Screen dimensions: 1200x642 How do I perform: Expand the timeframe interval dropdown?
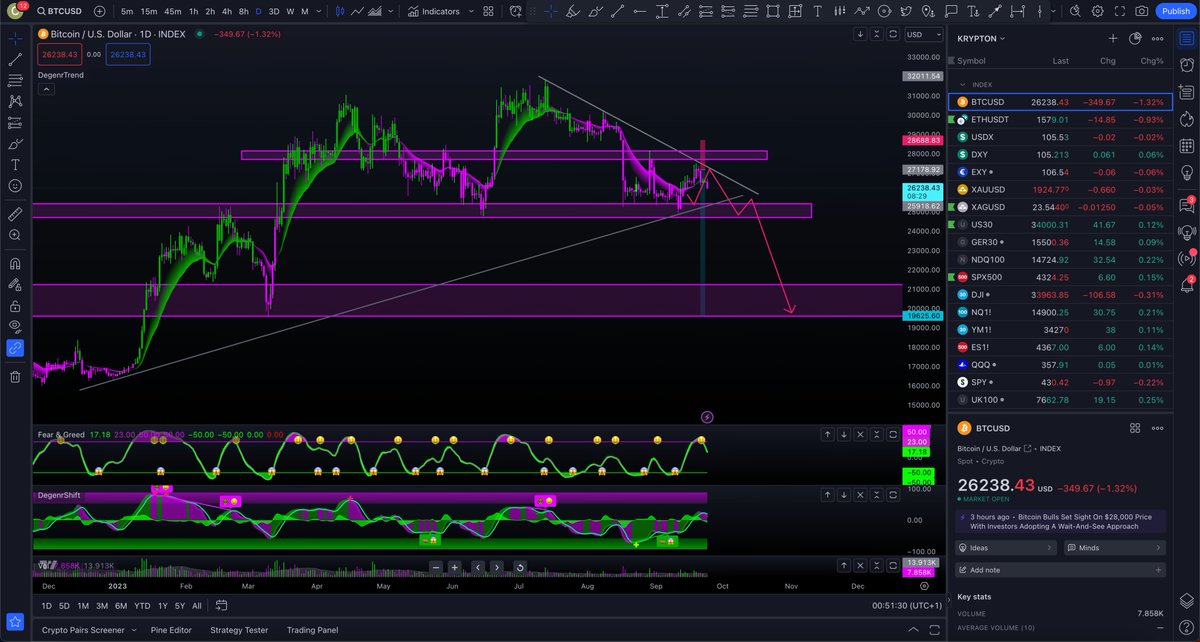[x=320, y=11]
